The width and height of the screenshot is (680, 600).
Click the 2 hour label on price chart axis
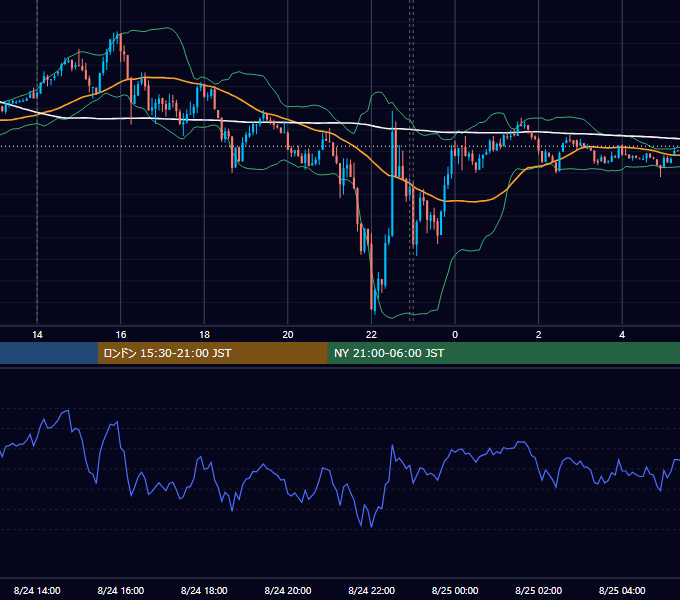click(x=538, y=335)
